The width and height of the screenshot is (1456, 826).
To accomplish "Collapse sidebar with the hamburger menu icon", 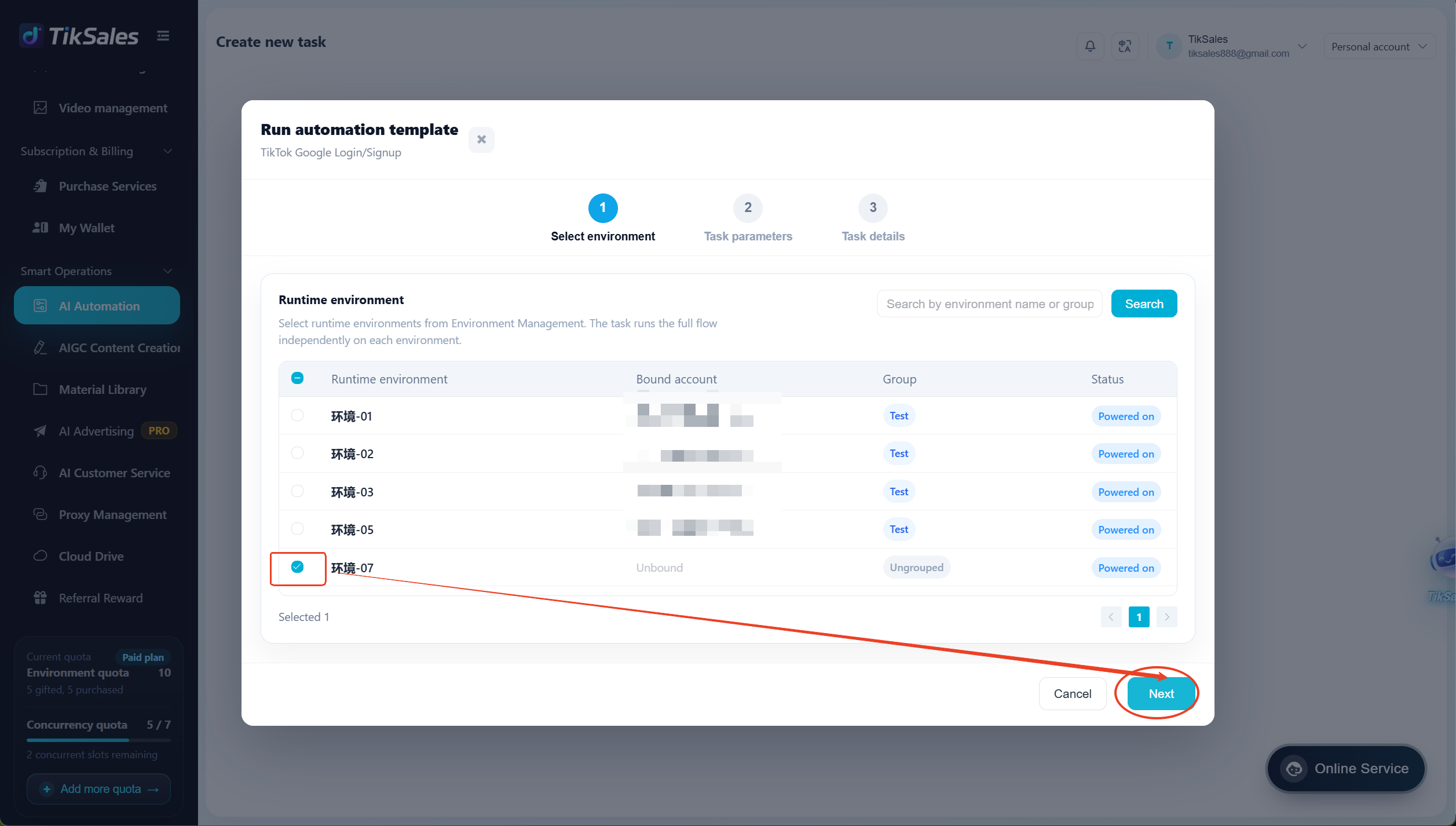I will pos(163,36).
